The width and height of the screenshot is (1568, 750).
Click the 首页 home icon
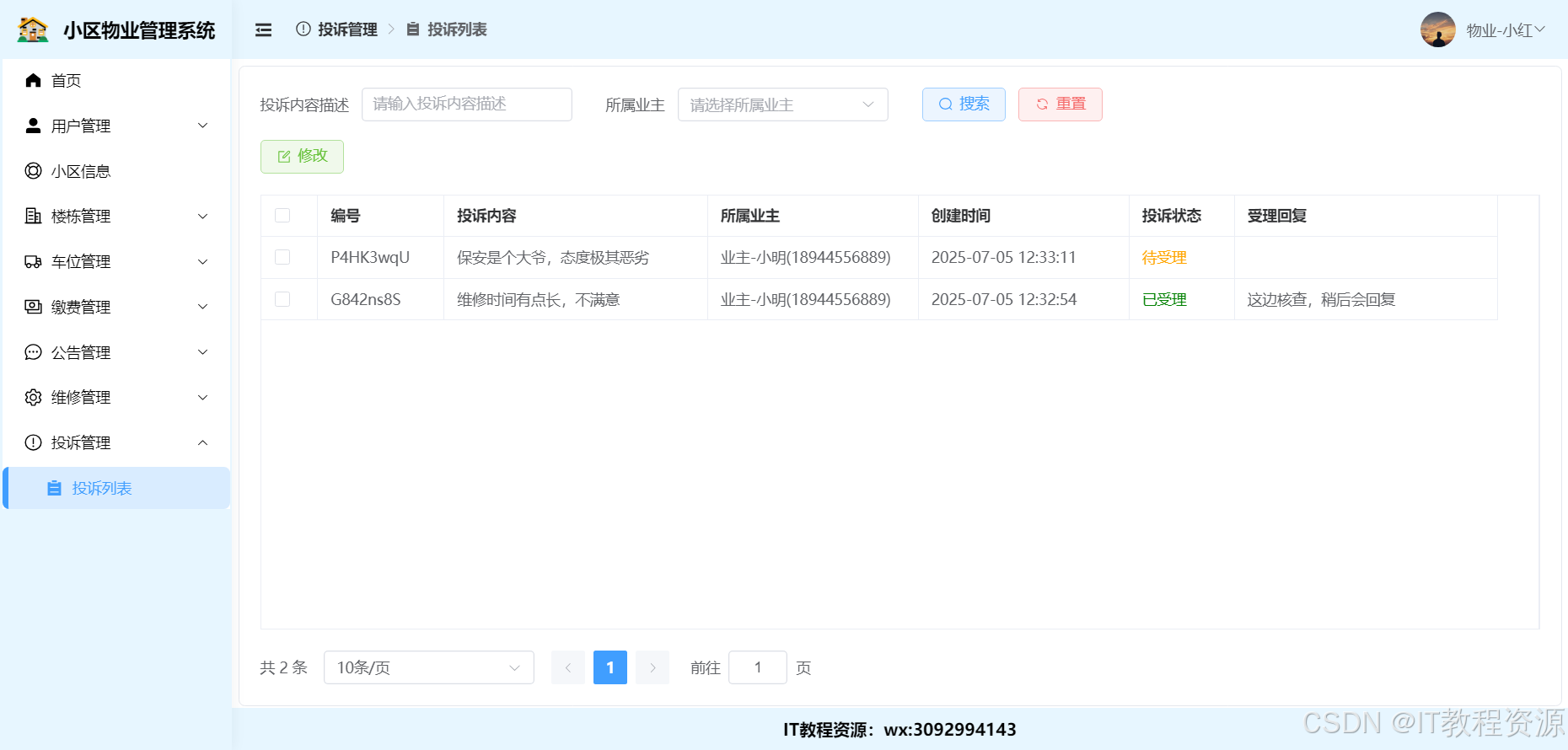[33, 80]
